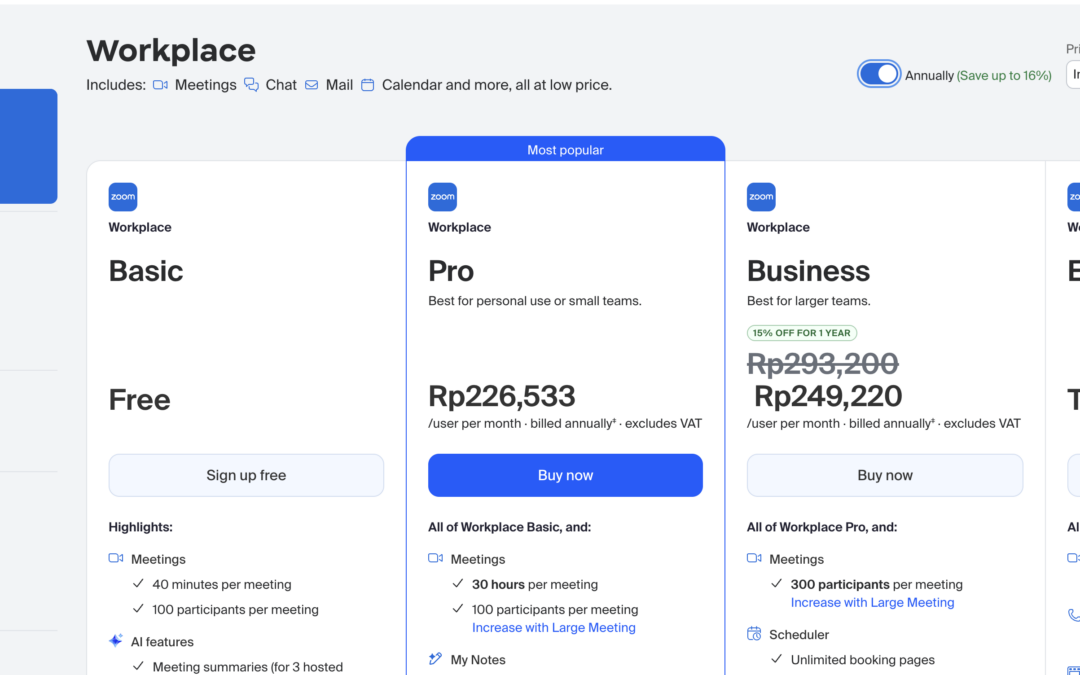The image size is (1080, 675).
Task: Click Buy now under the Business plan
Action: tap(885, 475)
